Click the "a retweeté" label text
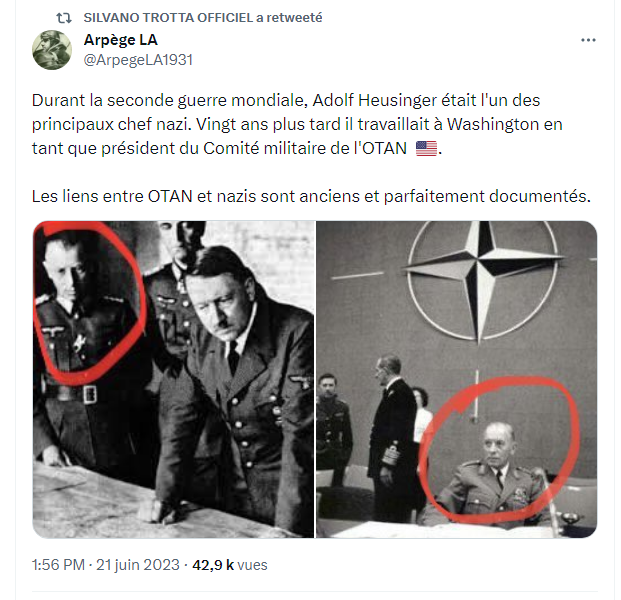Viewport: 621px width, 600px height. (295, 19)
